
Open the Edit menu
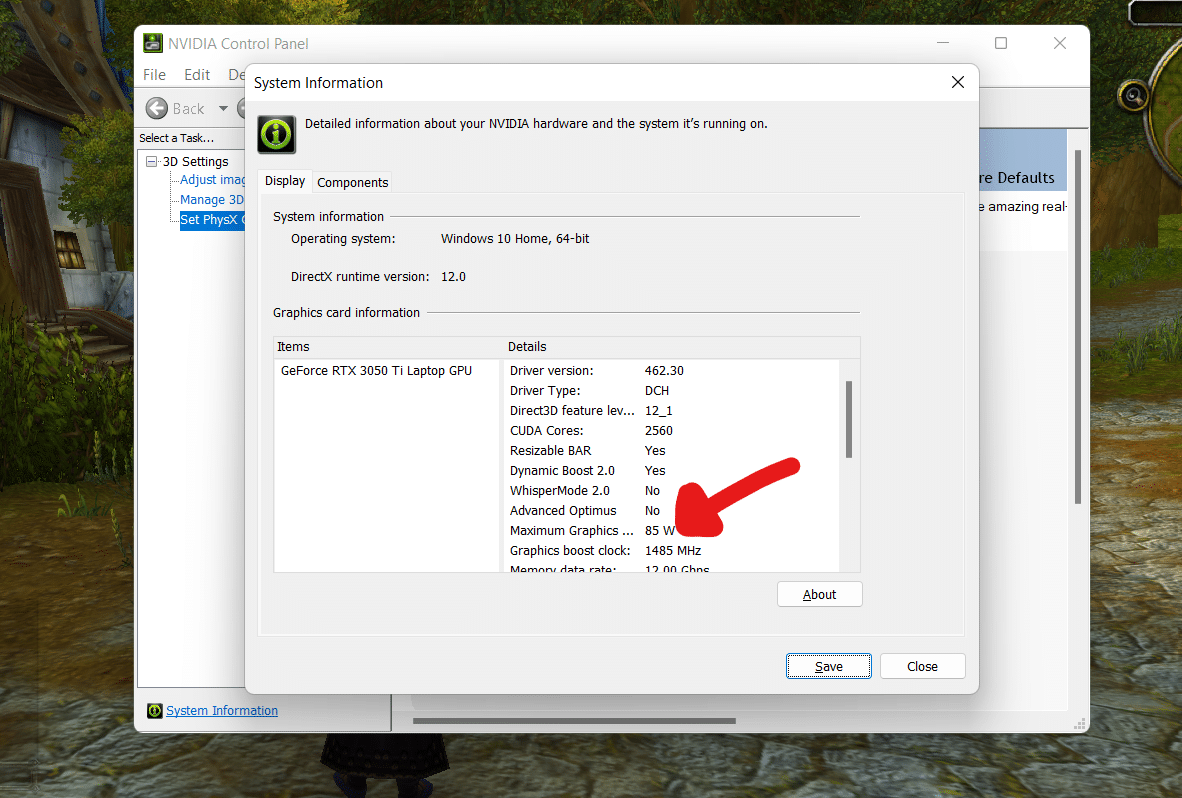[x=197, y=75]
